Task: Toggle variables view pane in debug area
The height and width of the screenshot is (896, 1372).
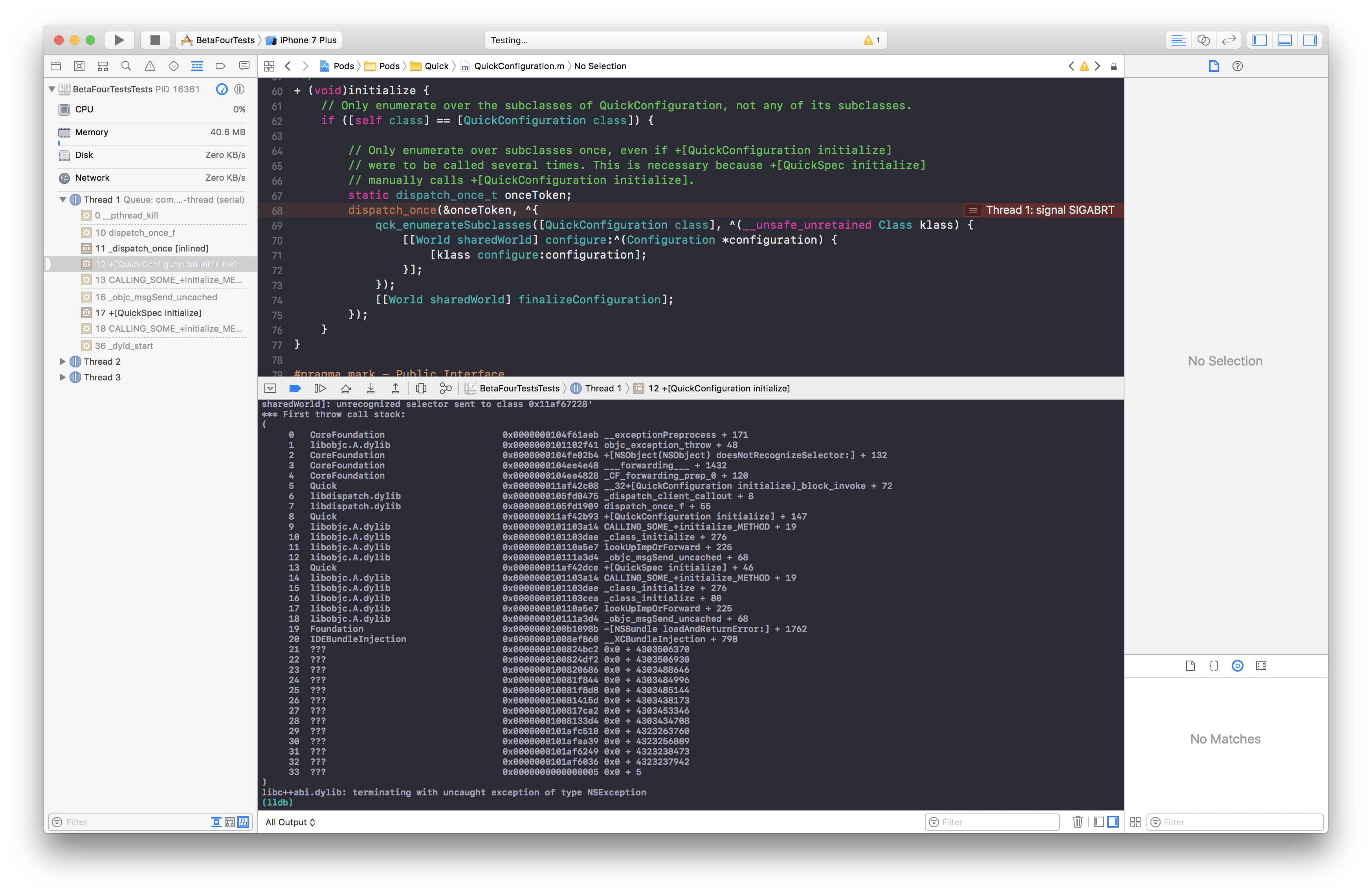Action: [x=1099, y=822]
